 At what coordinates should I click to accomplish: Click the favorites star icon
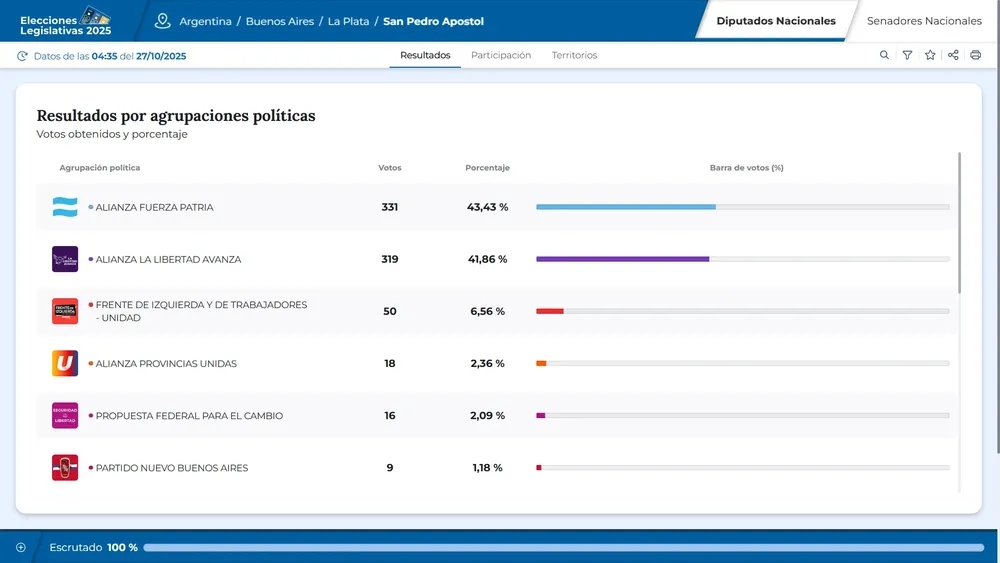coord(930,55)
